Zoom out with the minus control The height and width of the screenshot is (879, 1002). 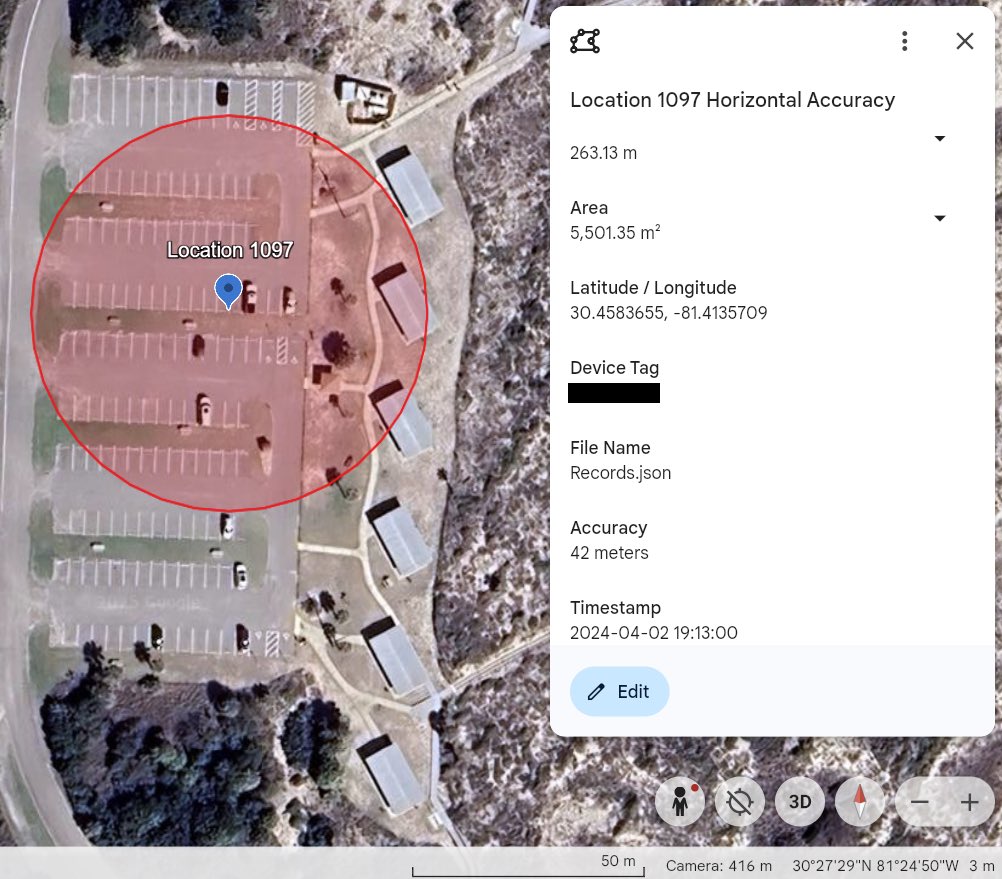(x=919, y=801)
